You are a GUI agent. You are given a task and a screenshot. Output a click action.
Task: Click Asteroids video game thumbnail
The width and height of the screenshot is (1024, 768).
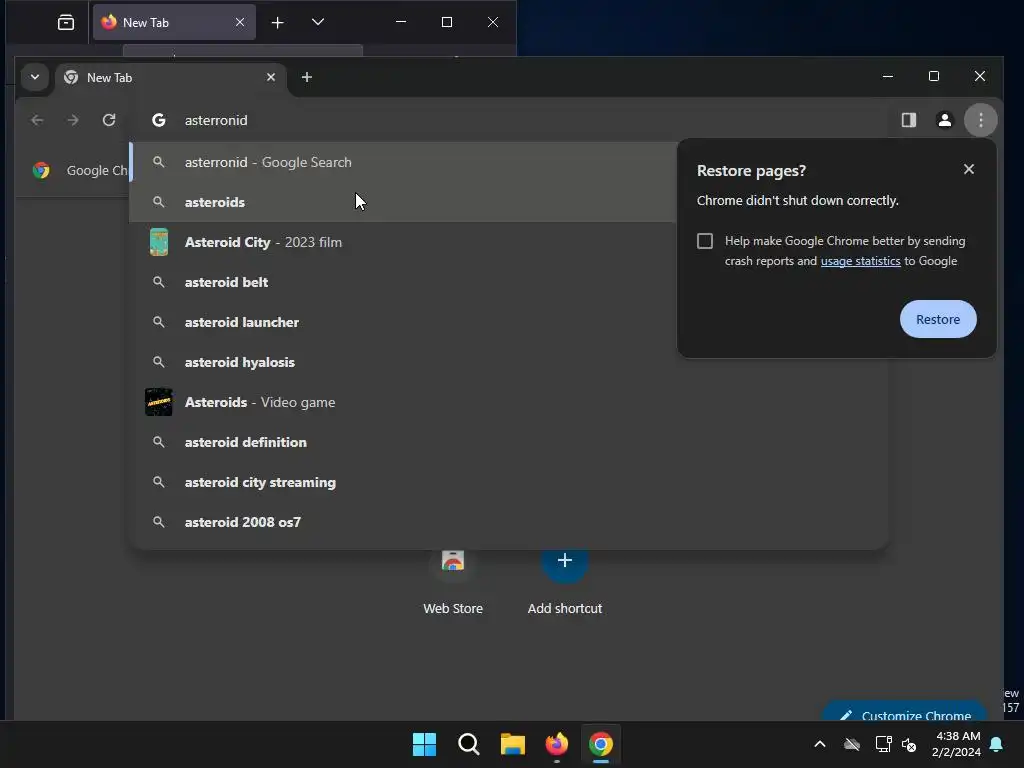(159, 402)
